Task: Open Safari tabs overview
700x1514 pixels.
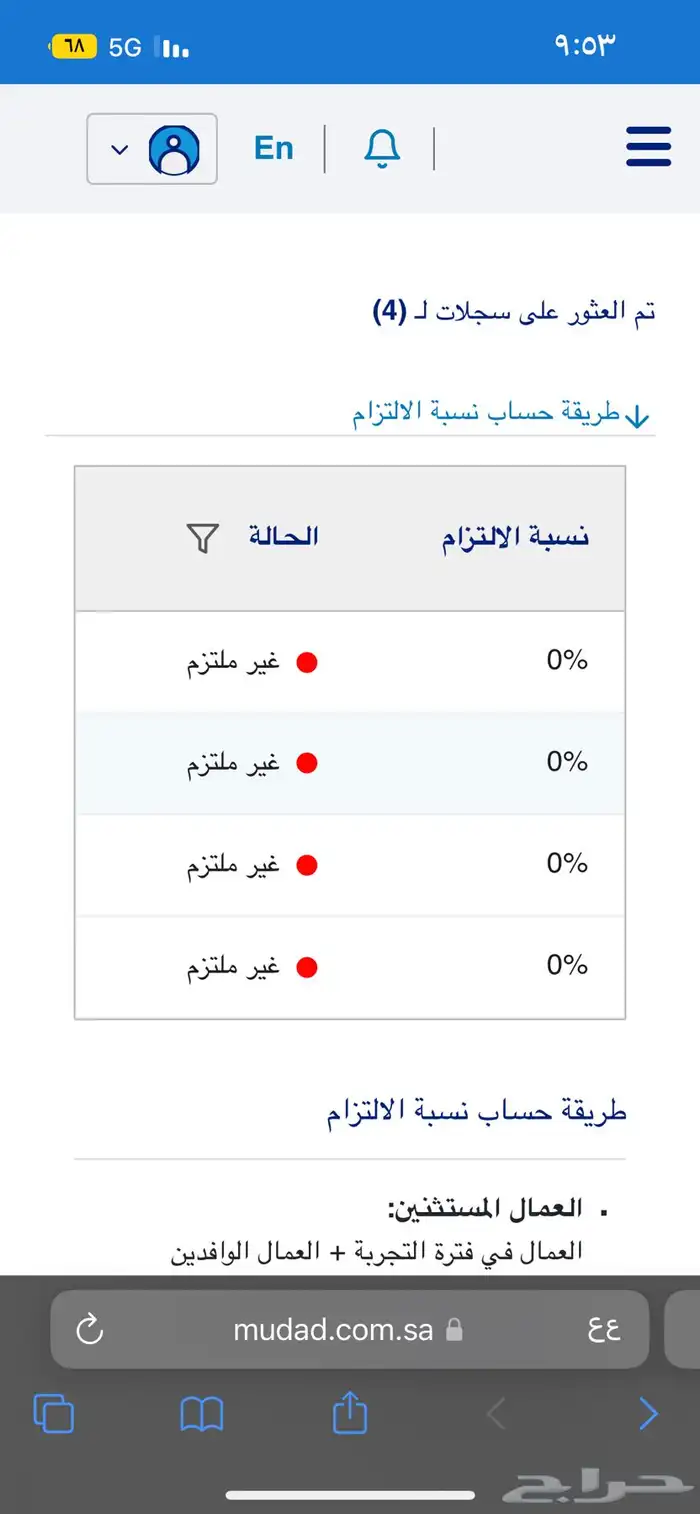Action: [54, 1414]
